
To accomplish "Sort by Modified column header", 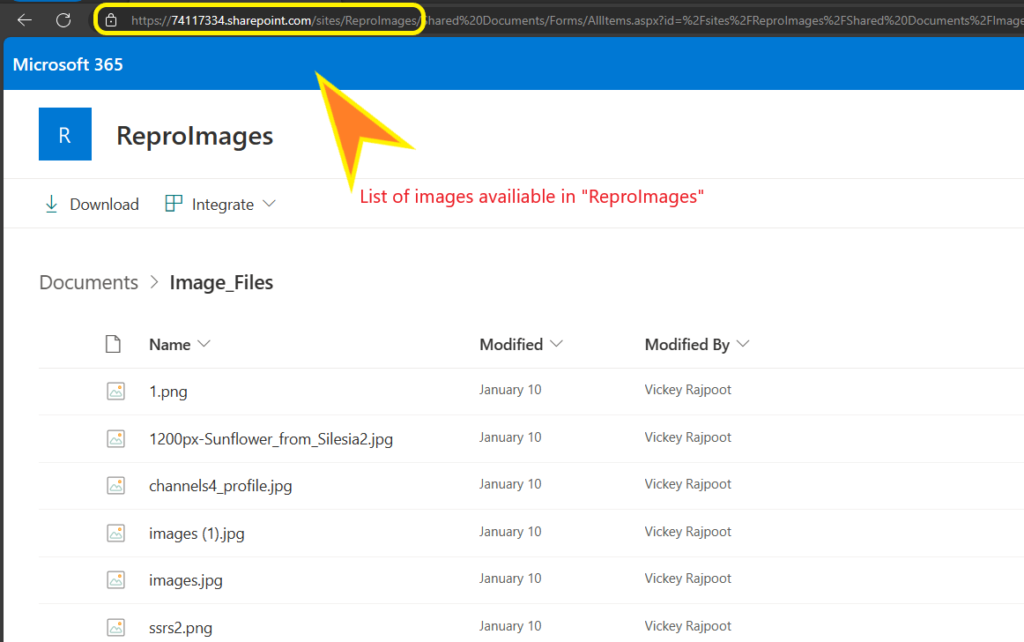I will tap(511, 344).
